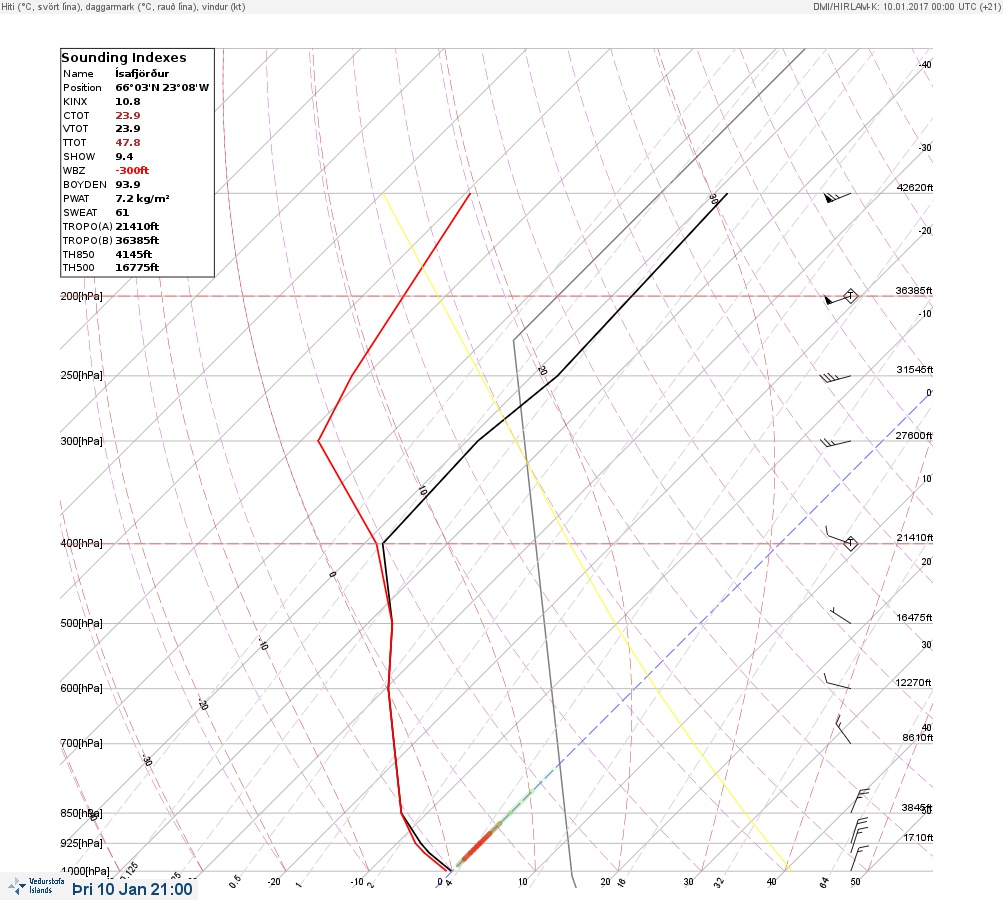Click the BOYDEN value '93.9'
The width and height of the screenshot is (1003, 900).
pos(127,184)
